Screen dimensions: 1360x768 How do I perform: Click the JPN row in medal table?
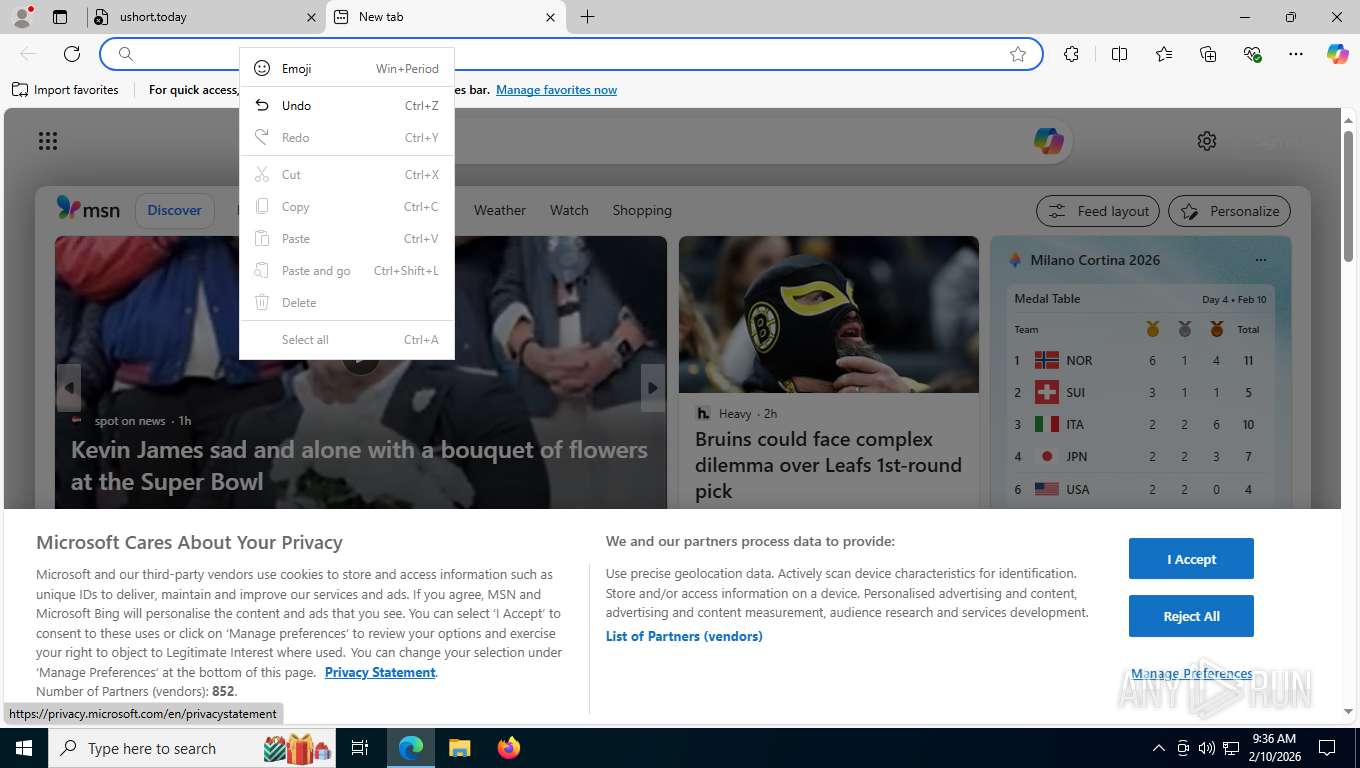[1138, 456]
